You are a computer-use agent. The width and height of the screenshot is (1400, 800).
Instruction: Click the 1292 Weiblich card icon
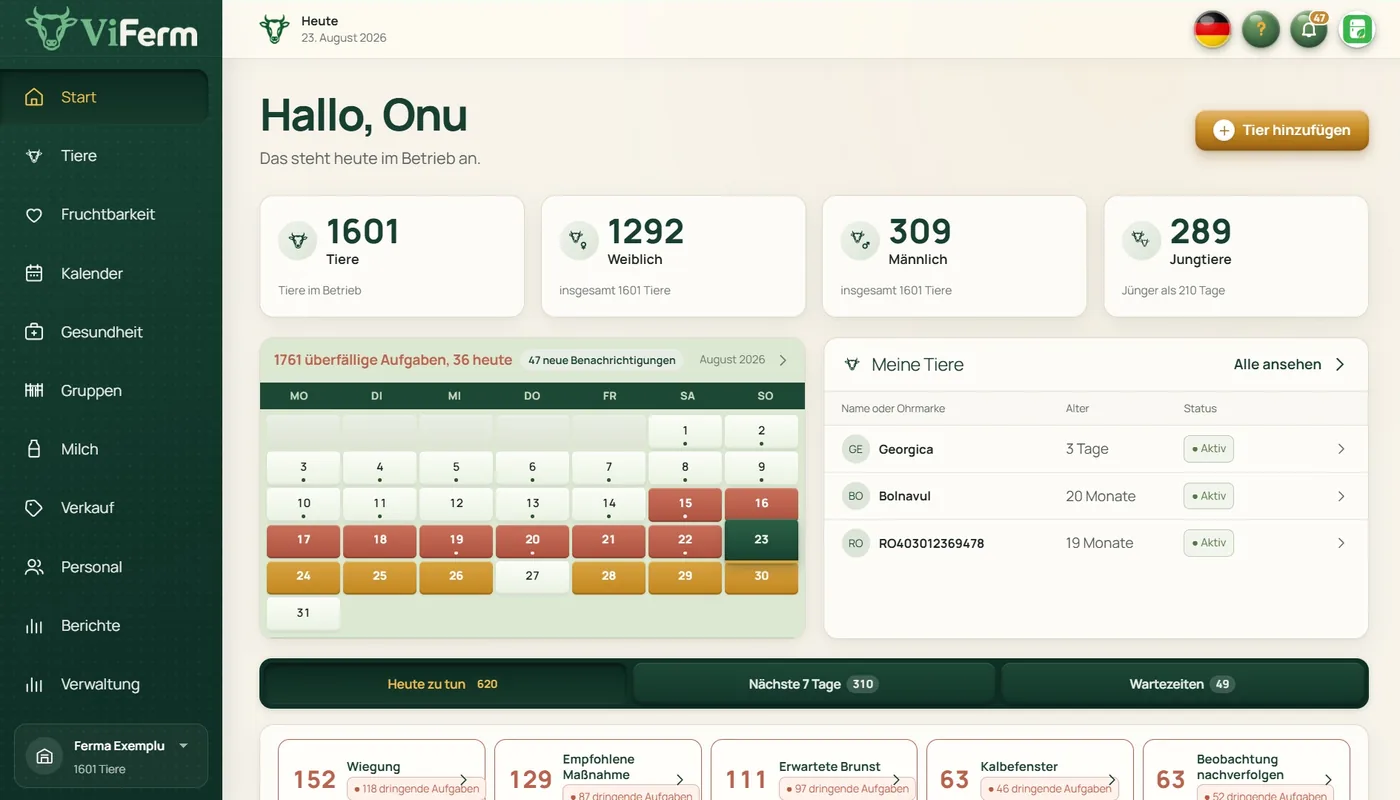coord(579,240)
